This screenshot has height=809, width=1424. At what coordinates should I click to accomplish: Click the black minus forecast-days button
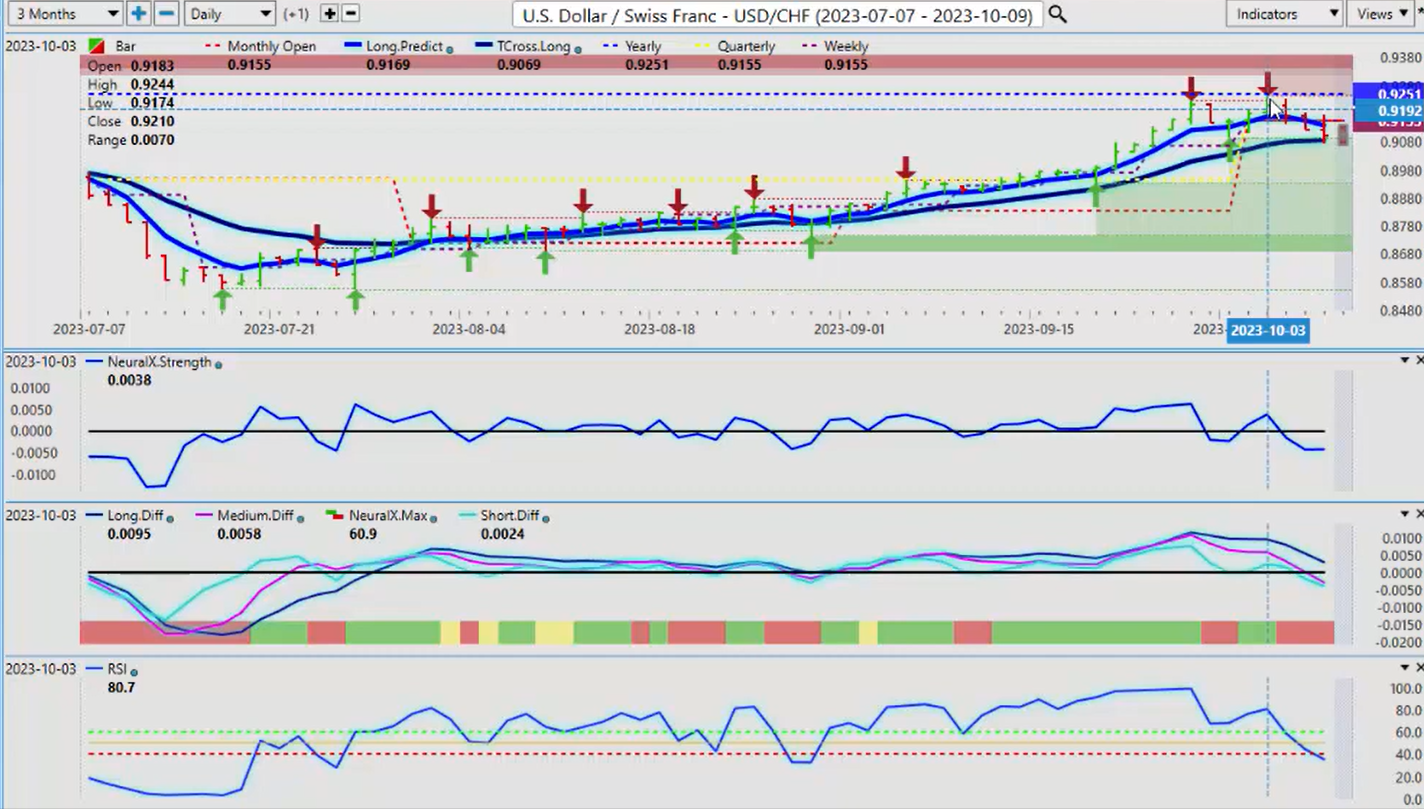pyautogui.click(x=351, y=14)
